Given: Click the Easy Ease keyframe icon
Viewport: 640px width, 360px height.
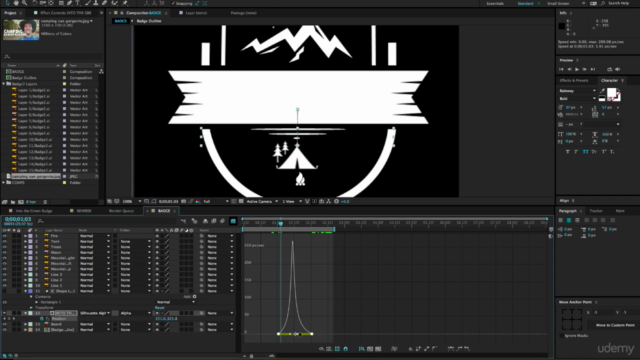Looking at the screenshot, I should [451, 349].
